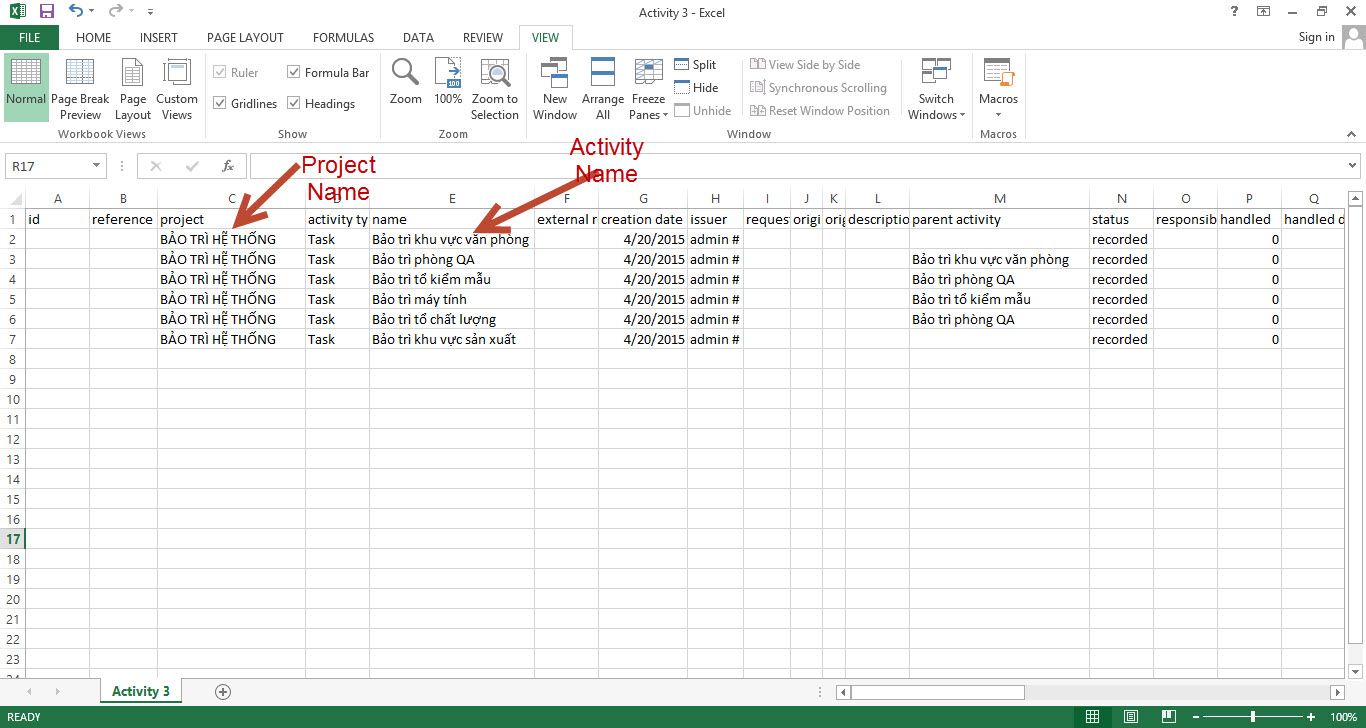
Task: Uncheck the Gridlines checkbox
Action: point(221,104)
